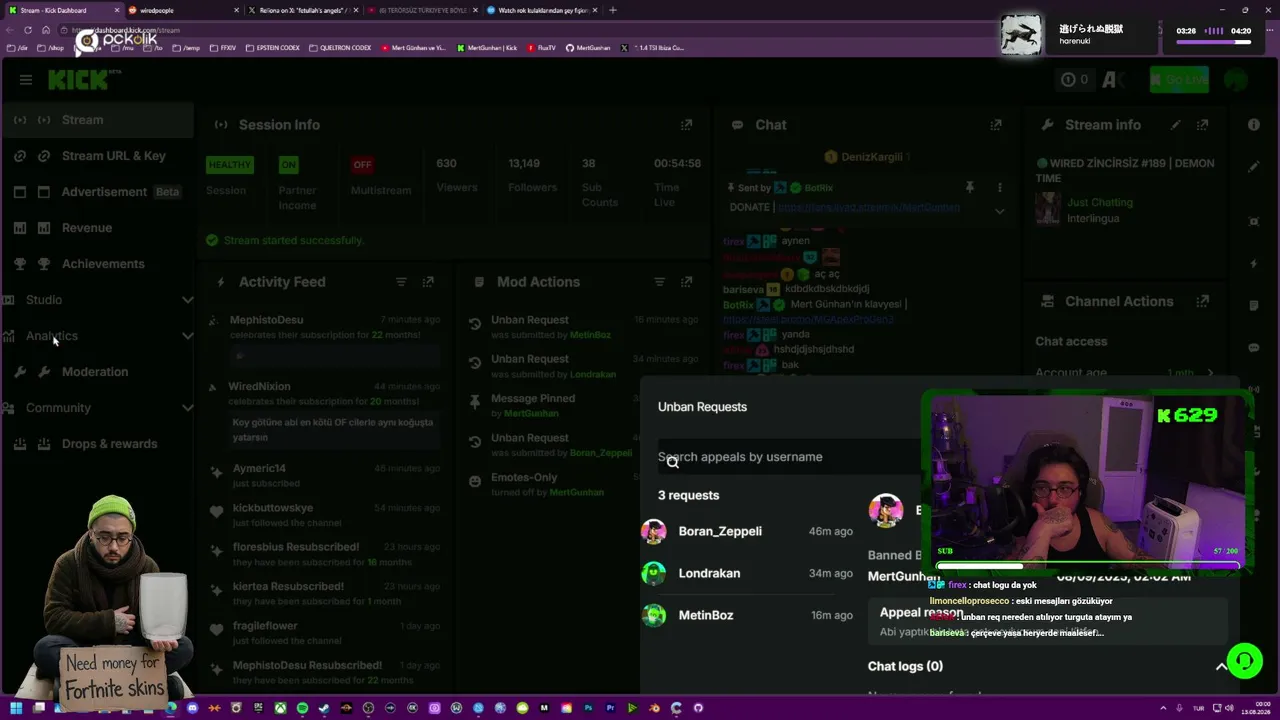Pop out the Chat panel
This screenshot has width=1280, height=720.
click(996, 125)
